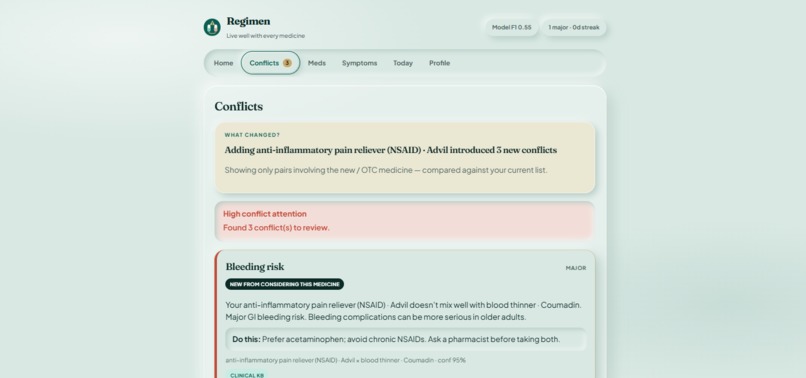
Task: Click the Regimen app title
Action: (248, 21)
